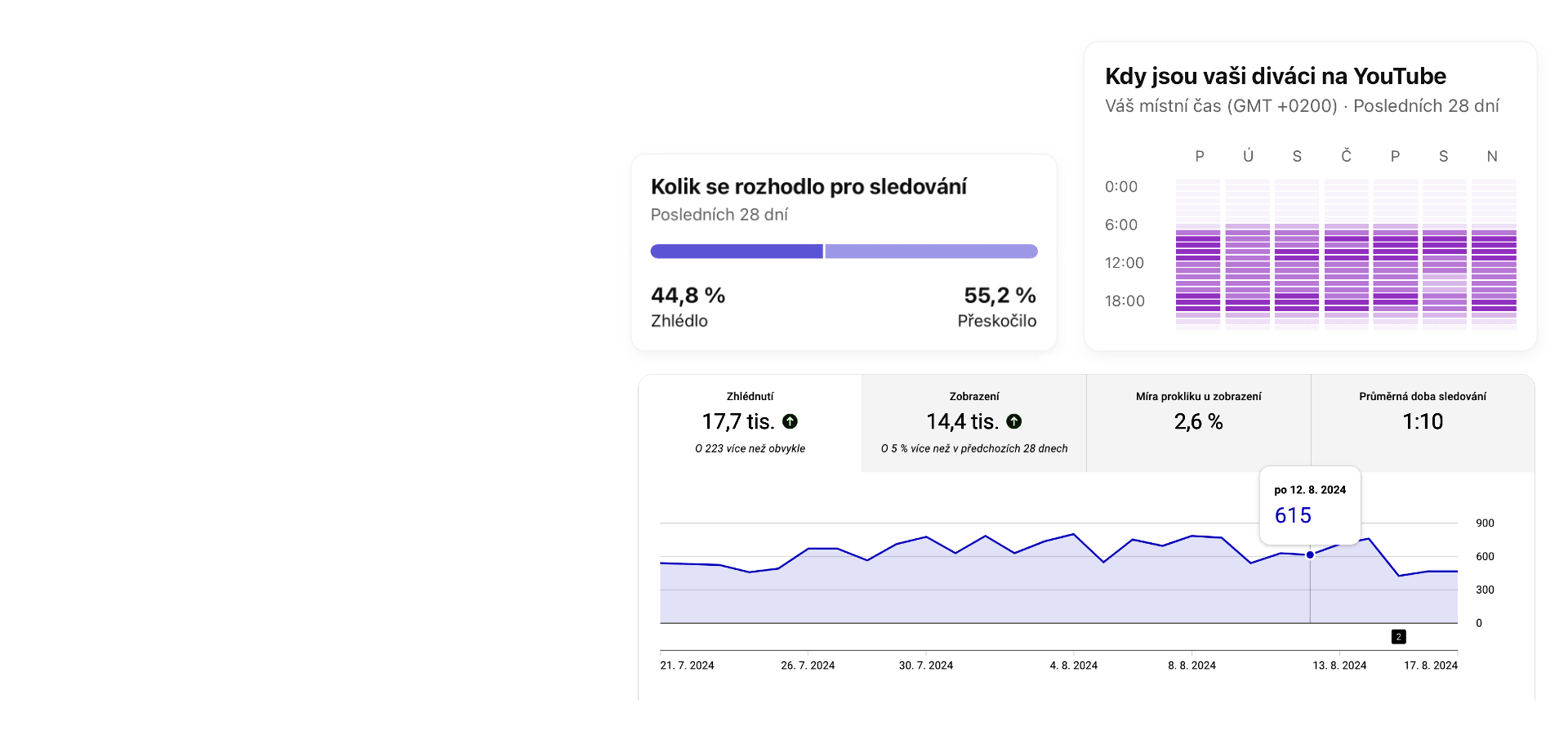Image resolution: width=1568 pixels, height=739 pixels.
Task: Click the 1:10 average watch time value
Action: (x=1423, y=422)
